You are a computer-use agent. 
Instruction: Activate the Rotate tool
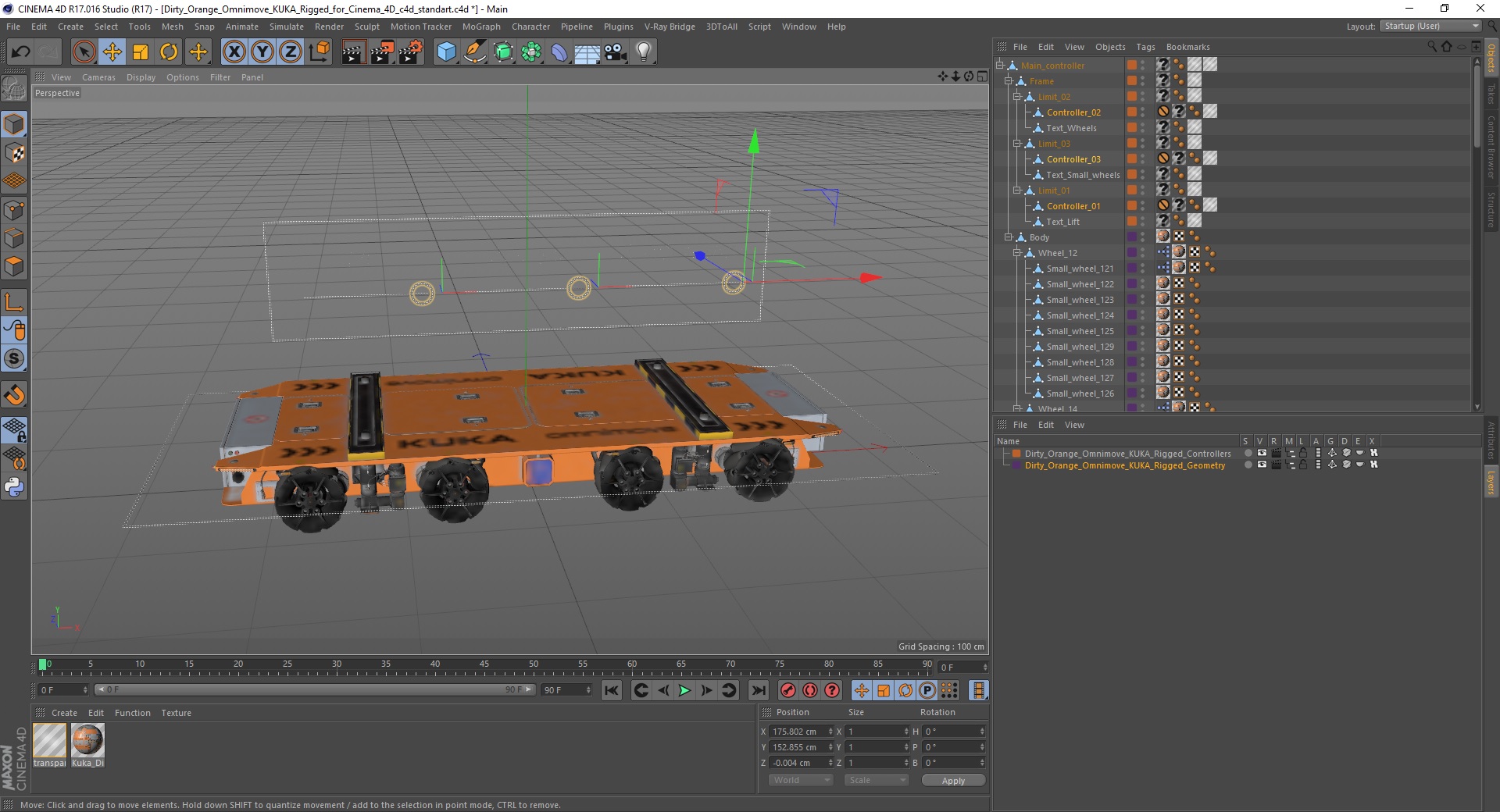coord(169,52)
